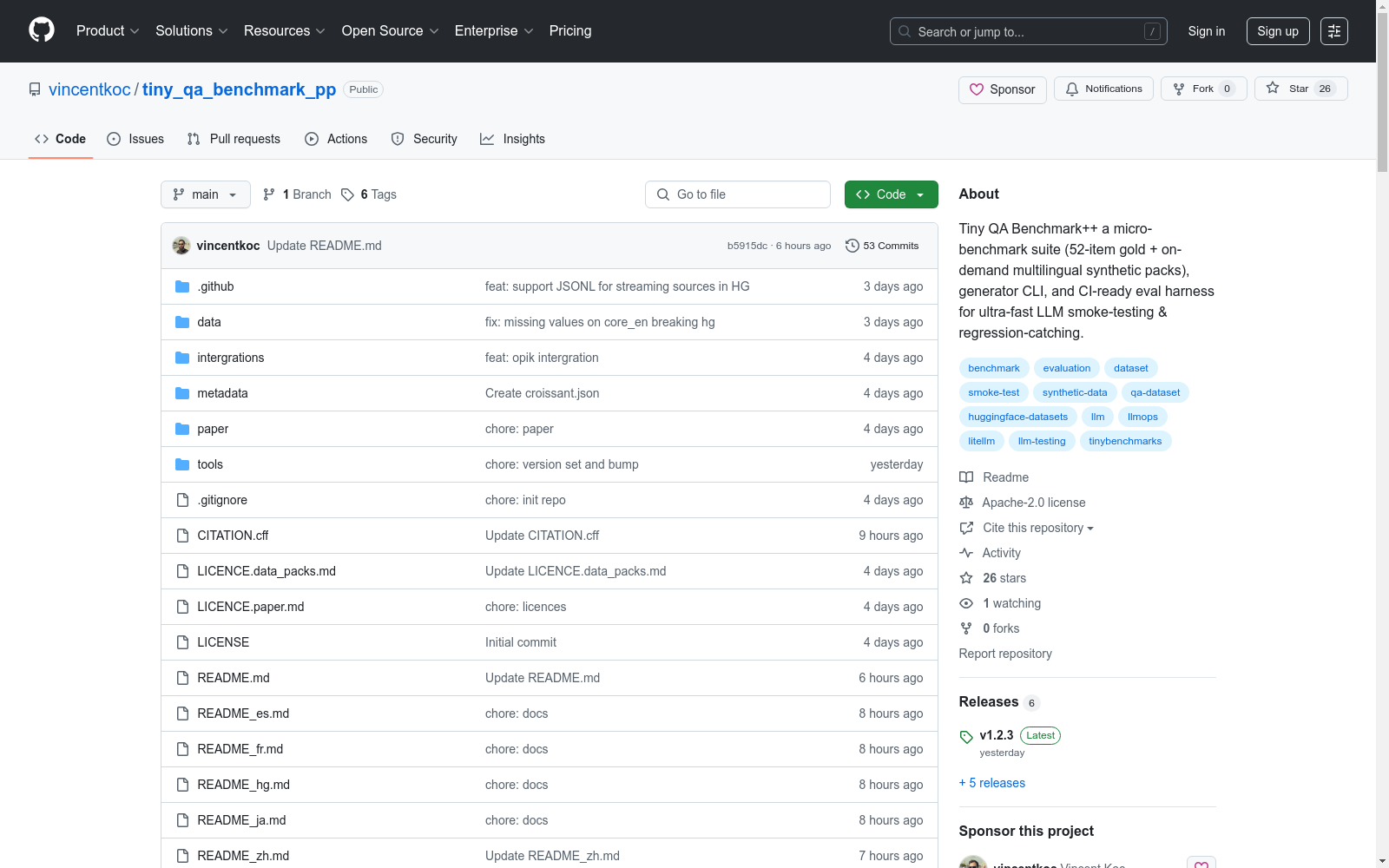Open Readme from About sidebar
Viewport: 1389px width, 868px height.
994,477
